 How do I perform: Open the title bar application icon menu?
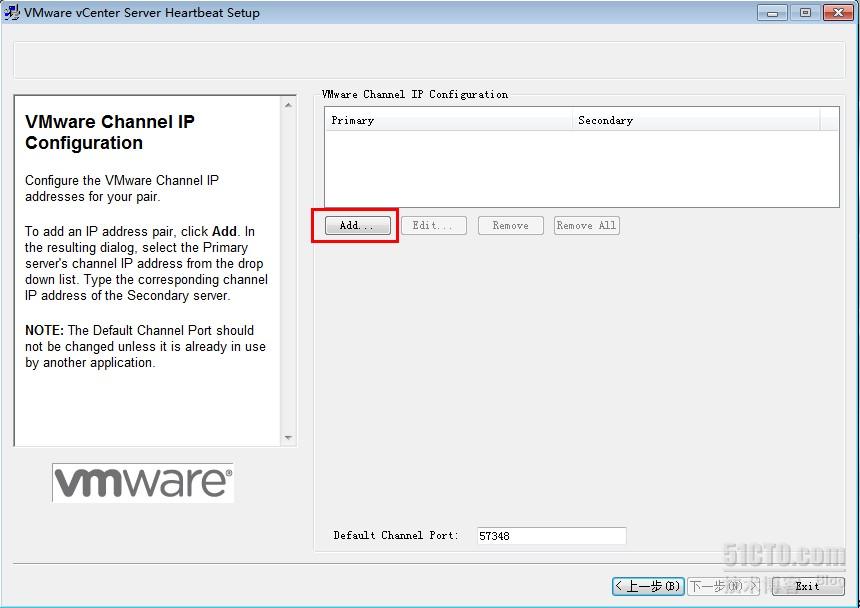[x=11, y=12]
